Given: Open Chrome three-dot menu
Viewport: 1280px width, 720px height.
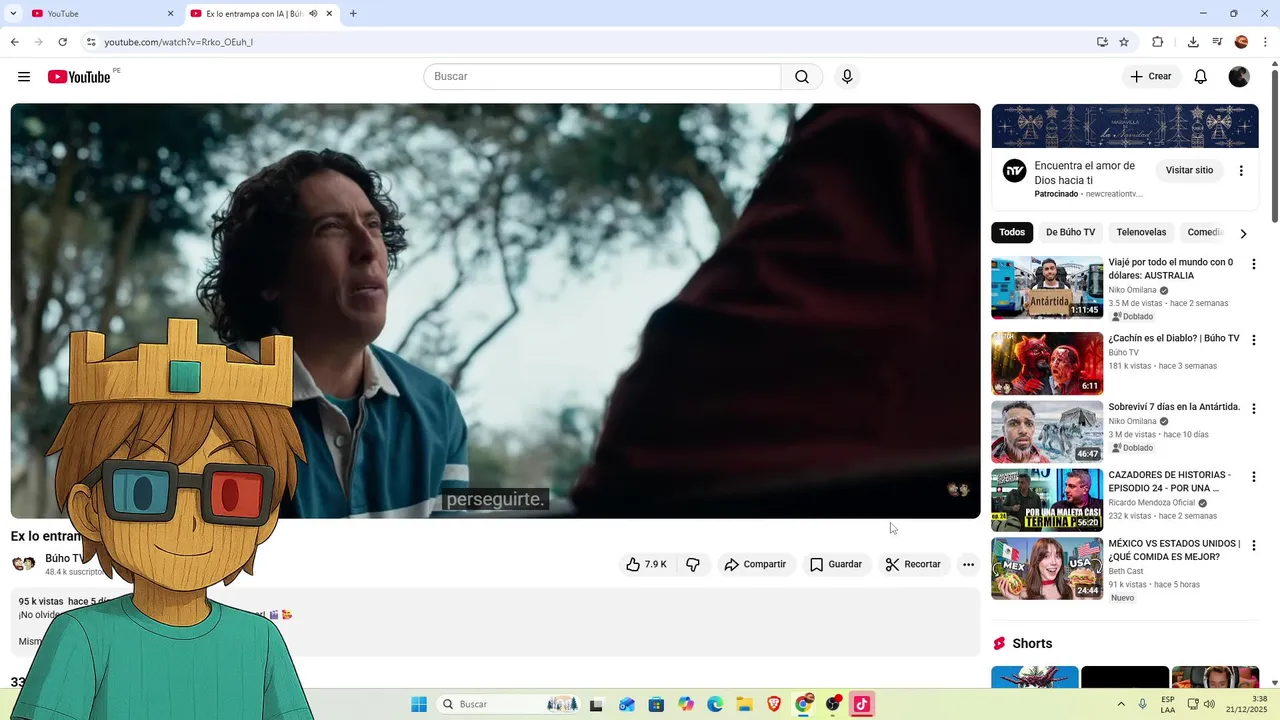Looking at the screenshot, I should 1264,42.
